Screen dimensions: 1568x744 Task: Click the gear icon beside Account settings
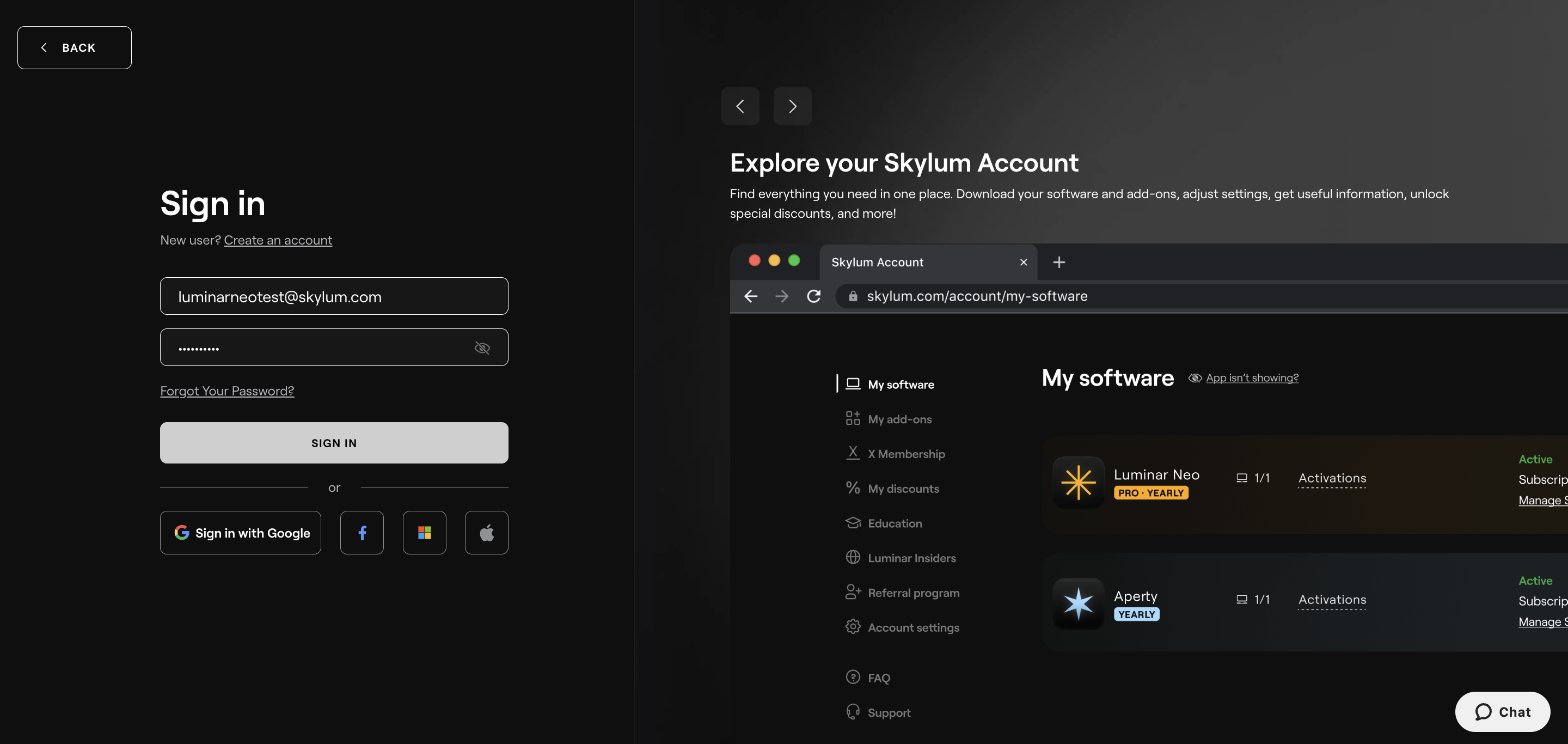tap(852, 626)
